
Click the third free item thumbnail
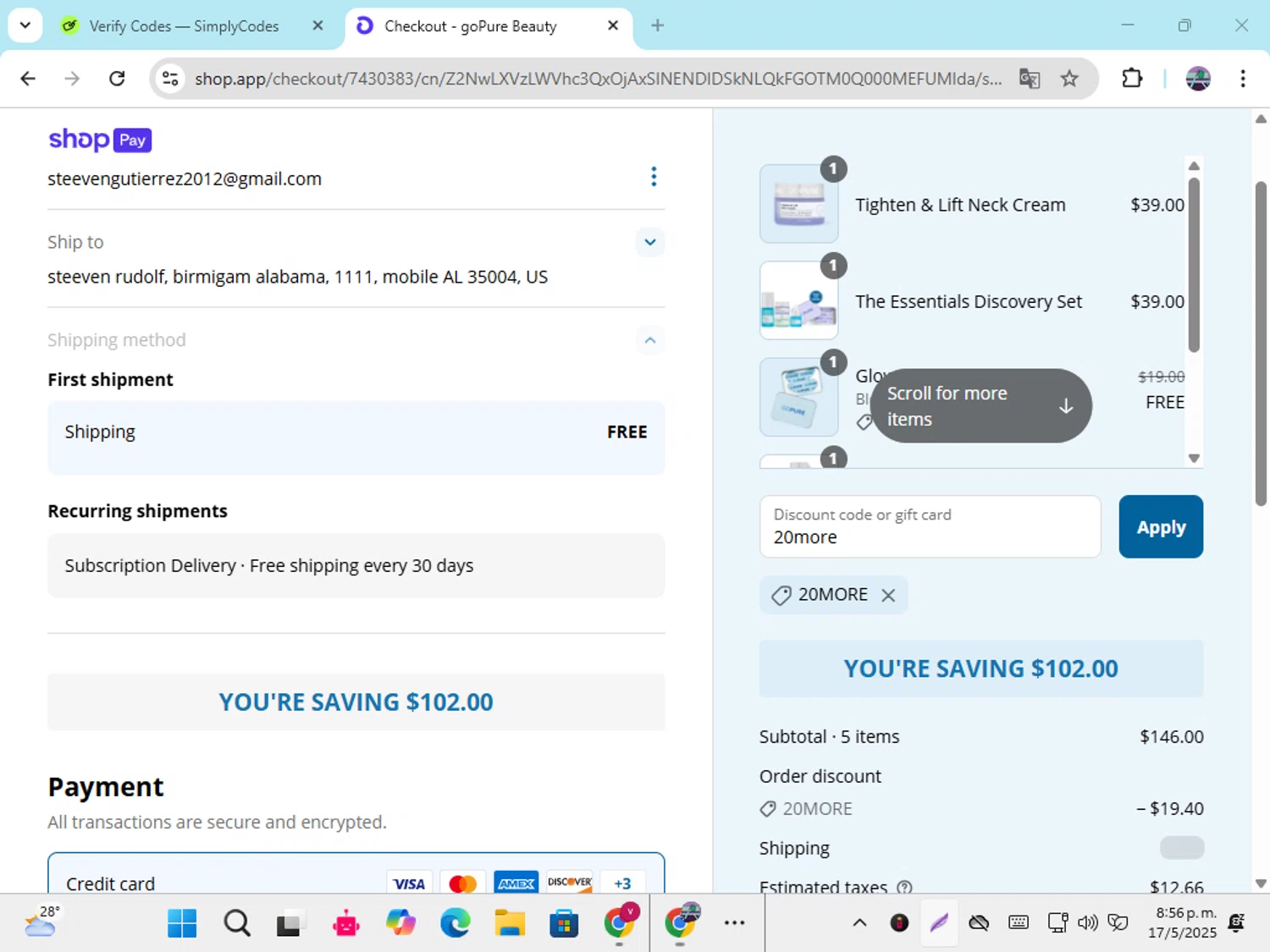(x=798, y=397)
